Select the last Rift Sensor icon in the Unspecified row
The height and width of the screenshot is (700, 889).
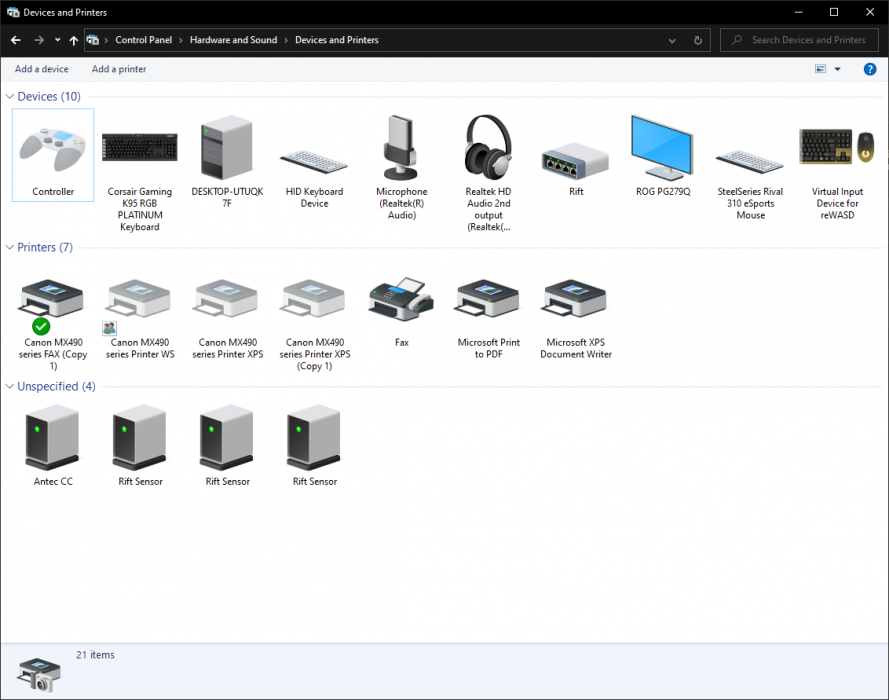click(314, 438)
